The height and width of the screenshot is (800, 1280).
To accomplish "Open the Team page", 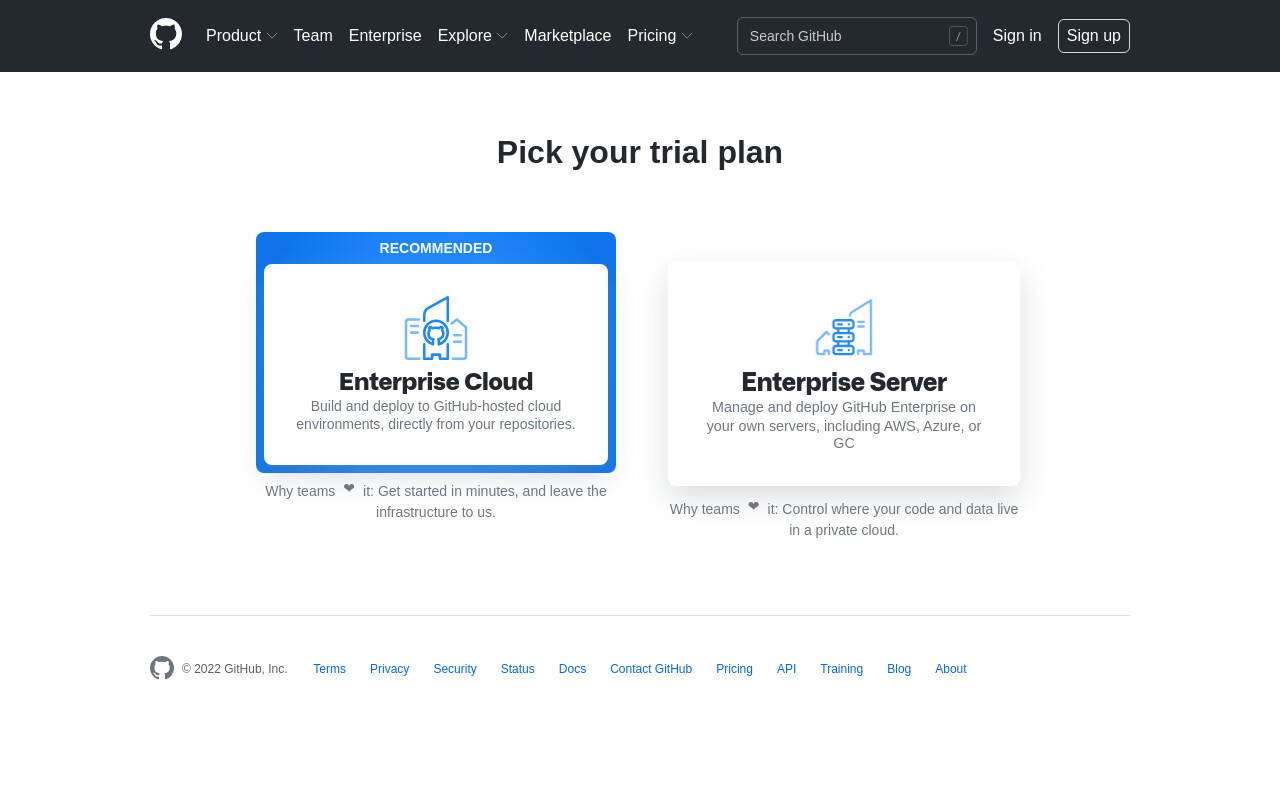I will click(x=313, y=36).
